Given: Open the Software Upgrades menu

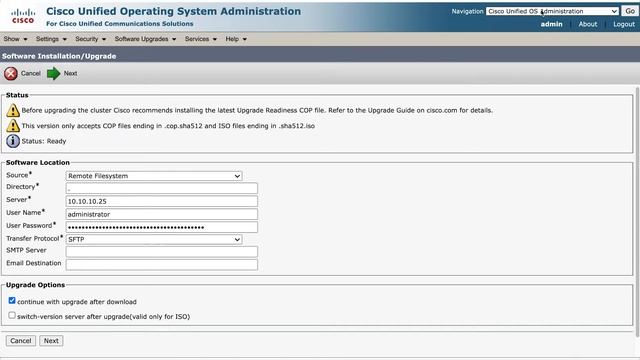Looking at the screenshot, I should 145,39.
